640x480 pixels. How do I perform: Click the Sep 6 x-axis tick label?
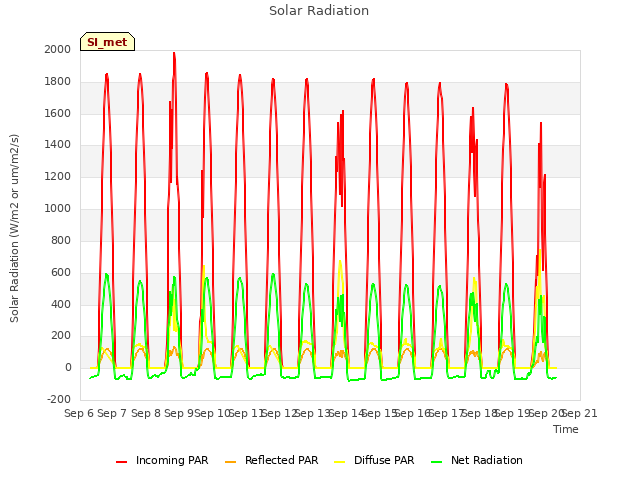(79, 413)
